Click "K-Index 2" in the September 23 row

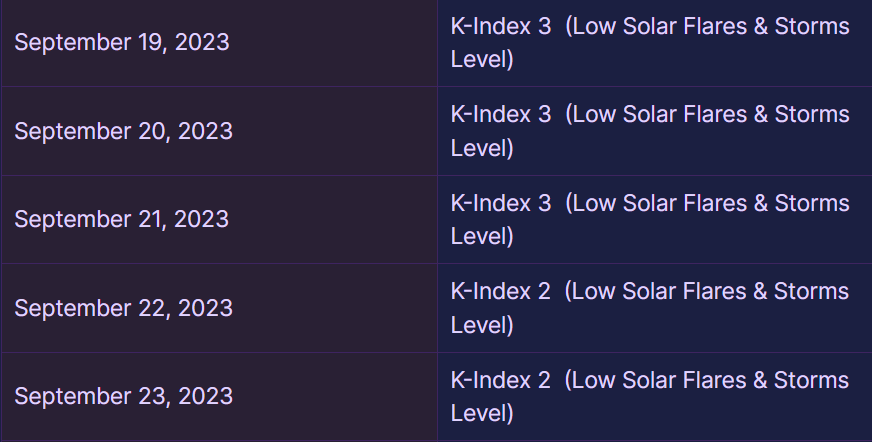[500, 380]
